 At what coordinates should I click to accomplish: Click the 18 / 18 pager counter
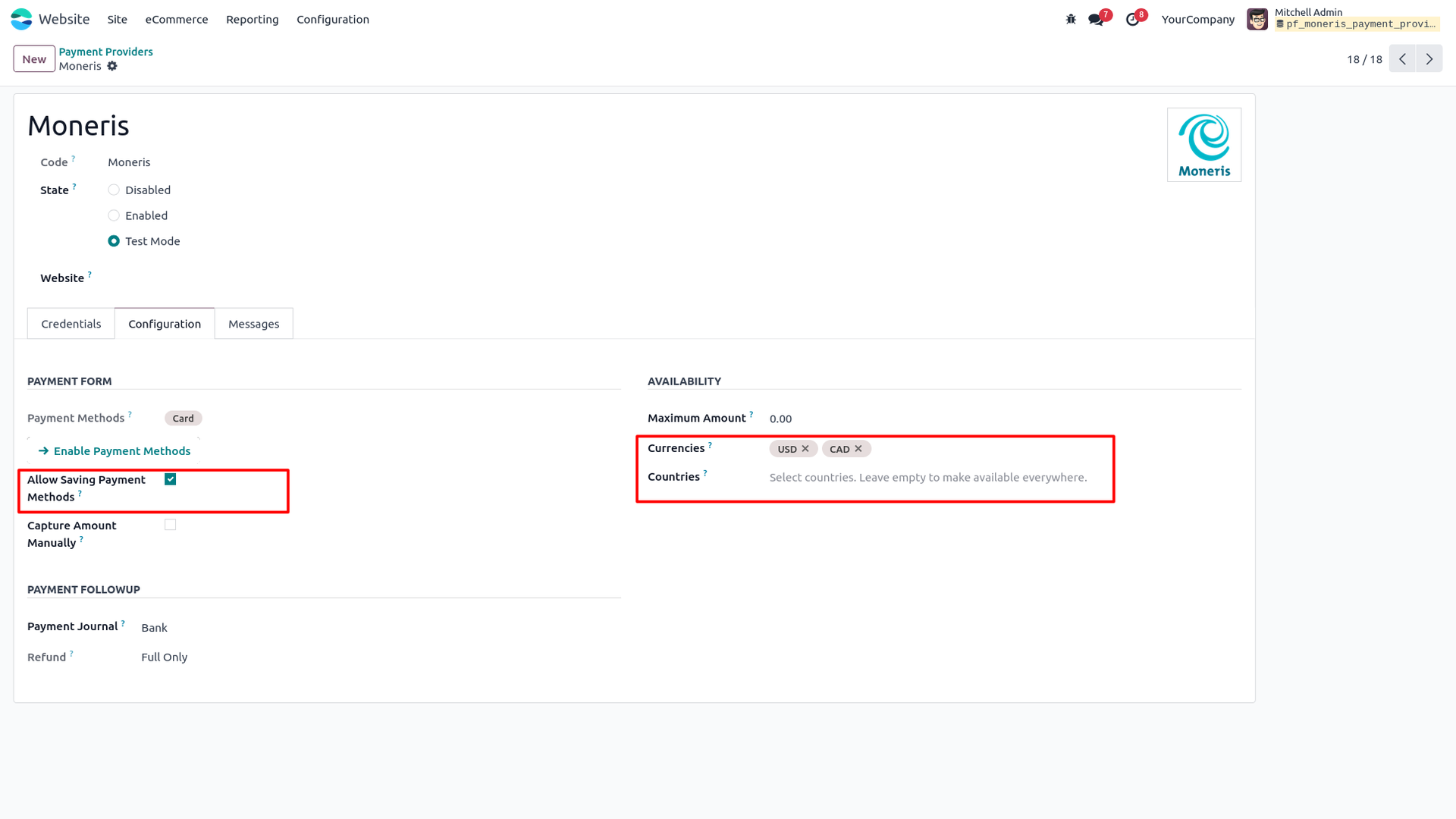pos(1364,59)
